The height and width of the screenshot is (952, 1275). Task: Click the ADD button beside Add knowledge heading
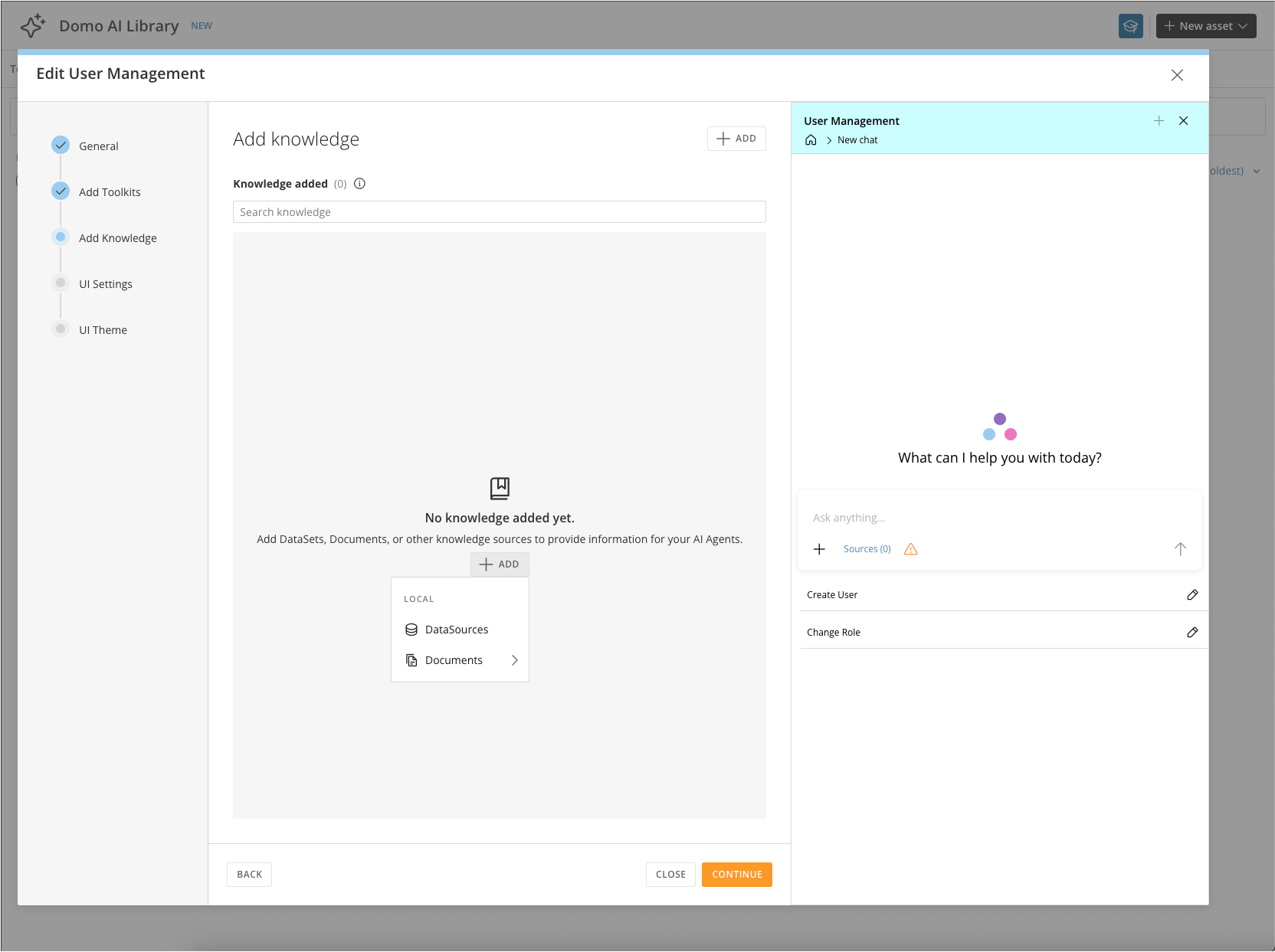pyautogui.click(x=736, y=139)
